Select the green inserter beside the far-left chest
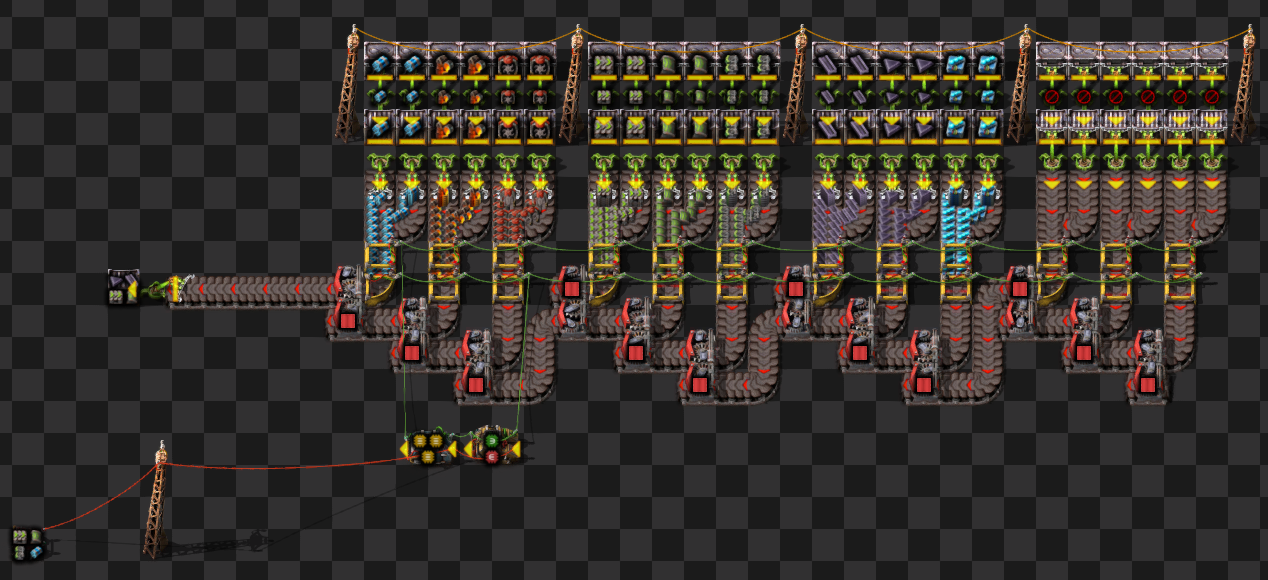 tap(156, 290)
